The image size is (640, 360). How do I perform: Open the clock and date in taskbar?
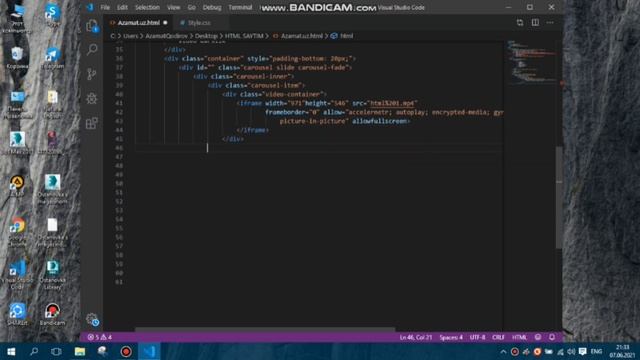pos(622,351)
